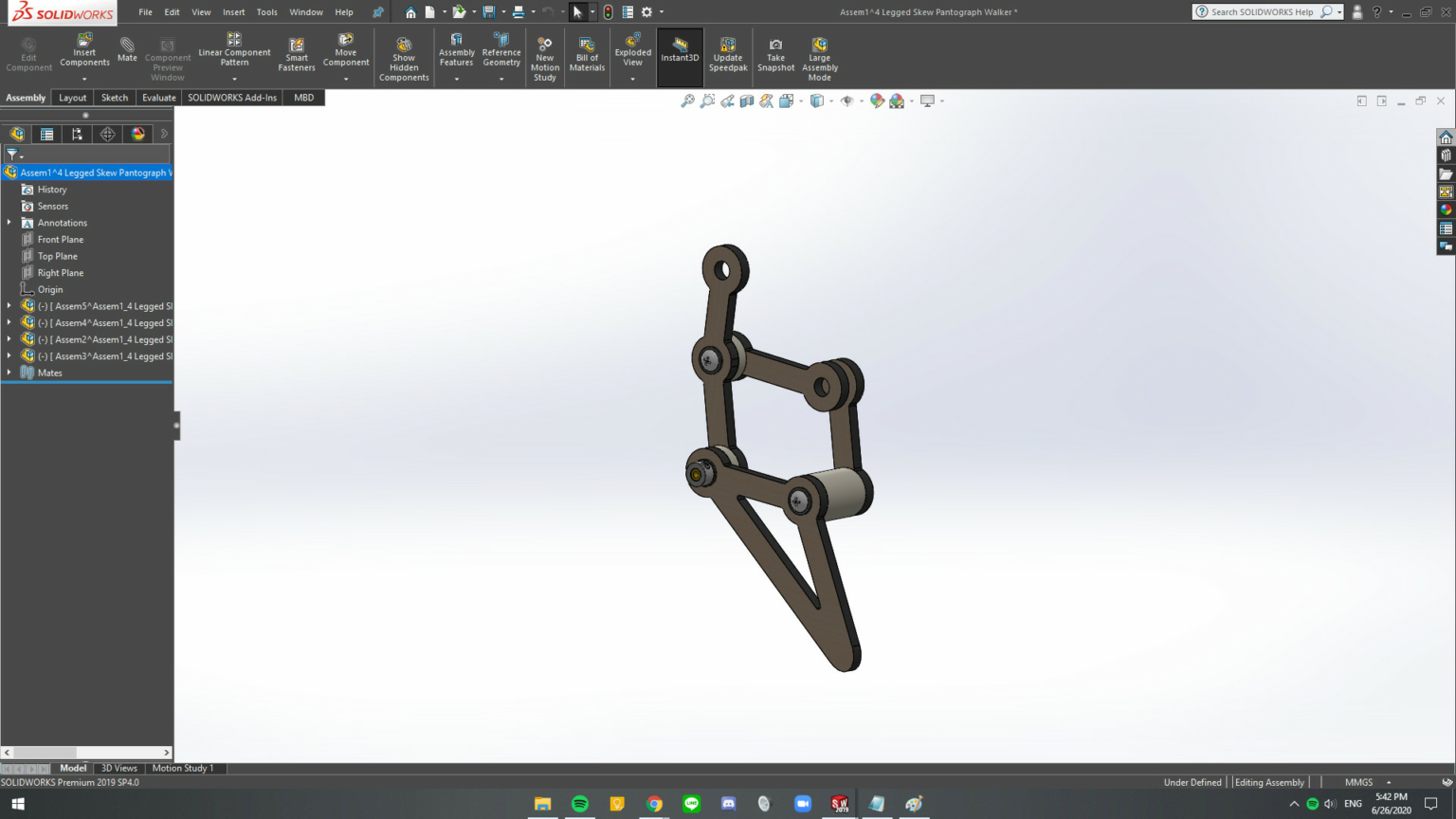Switch to Sketch ribbon tab
The image size is (1456, 819).
pyautogui.click(x=115, y=98)
